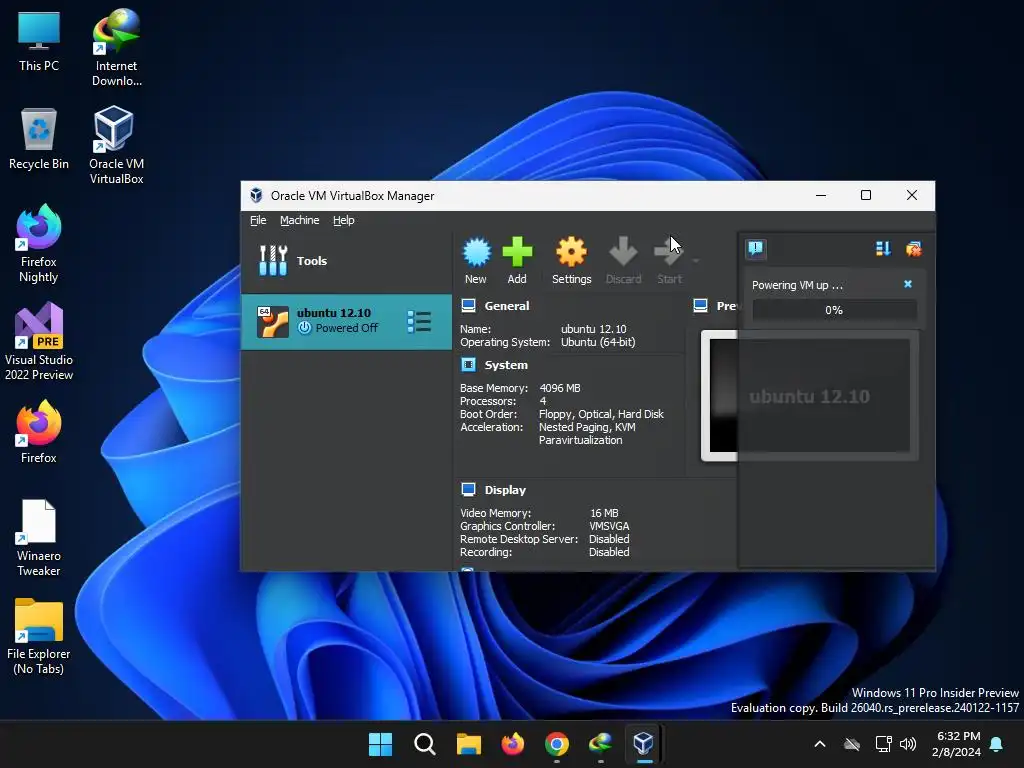Click the sort notifications icon in progress panel
Image resolution: width=1024 pixels, height=768 pixels.
(x=883, y=248)
